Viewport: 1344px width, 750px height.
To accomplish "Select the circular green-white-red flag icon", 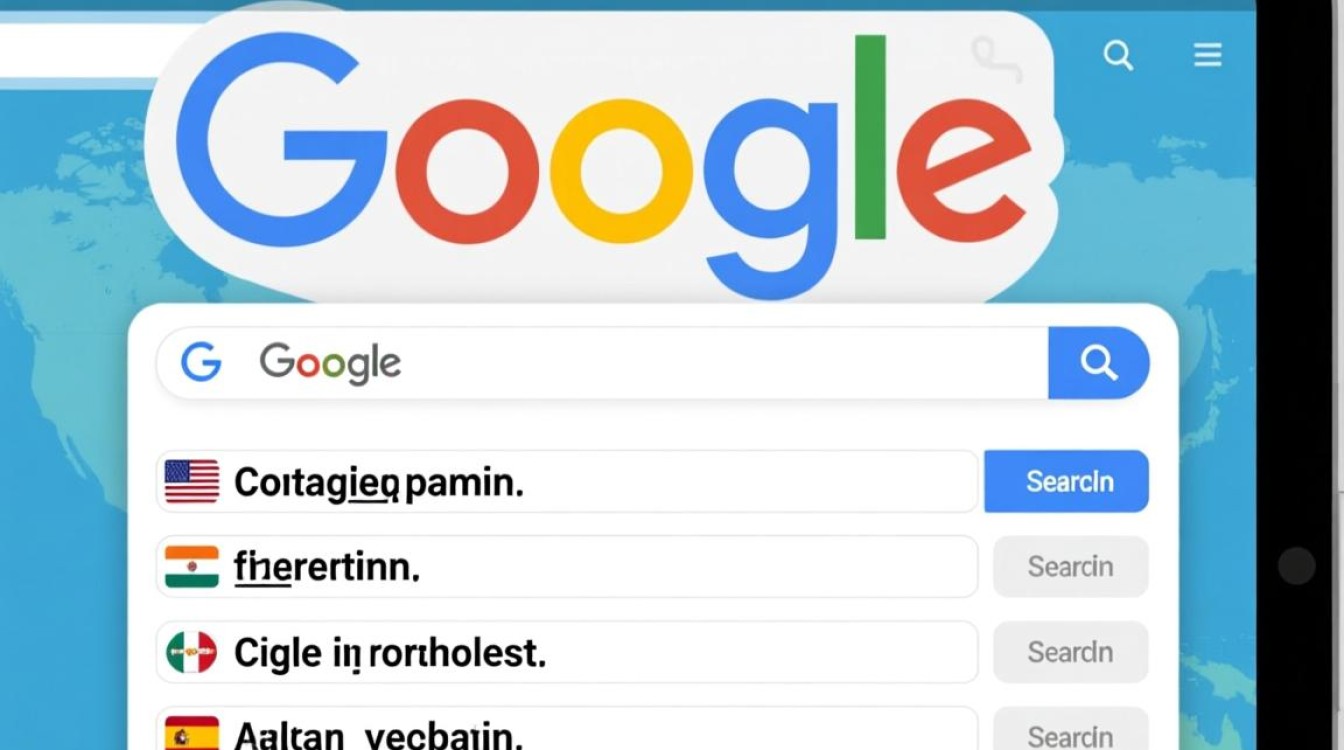I will click(x=191, y=653).
